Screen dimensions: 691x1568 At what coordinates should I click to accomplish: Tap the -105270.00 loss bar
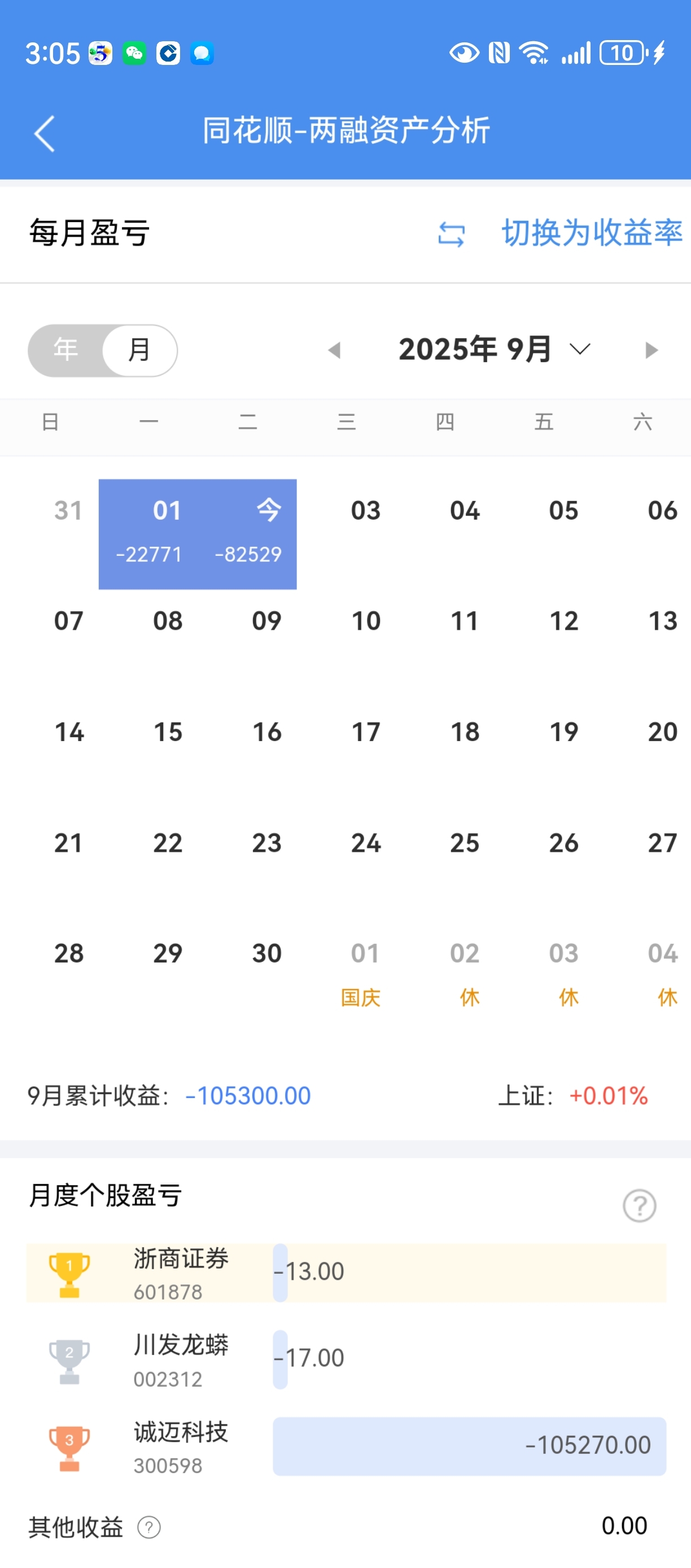coord(470,1446)
